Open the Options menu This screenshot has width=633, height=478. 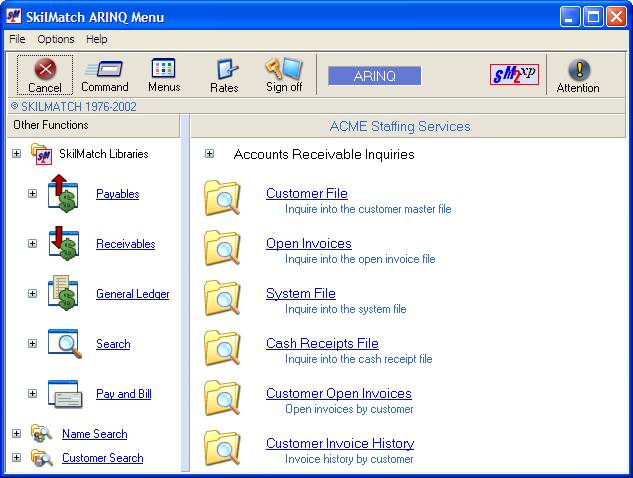(x=56, y=39)
